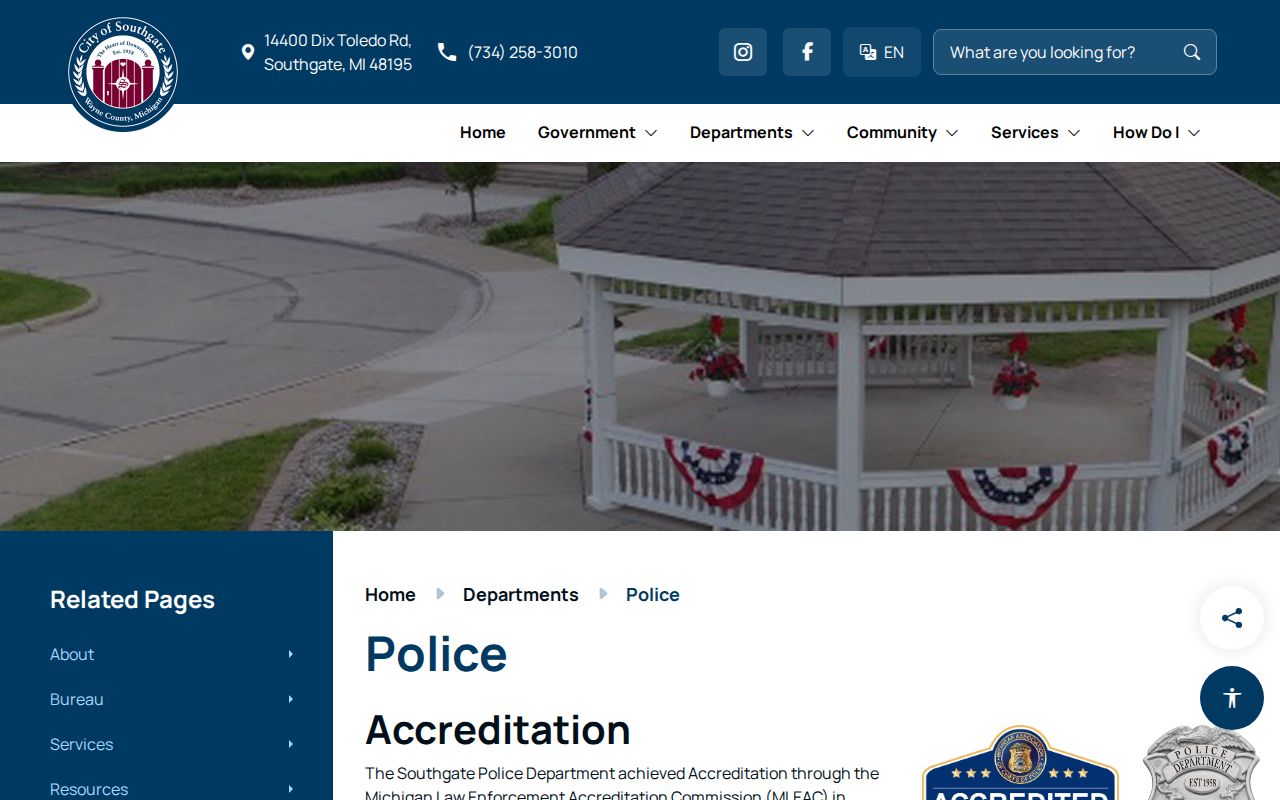Click the Home breadcrumb link
This screenshot has width=1280, height=800.
(x=390, y=594)
